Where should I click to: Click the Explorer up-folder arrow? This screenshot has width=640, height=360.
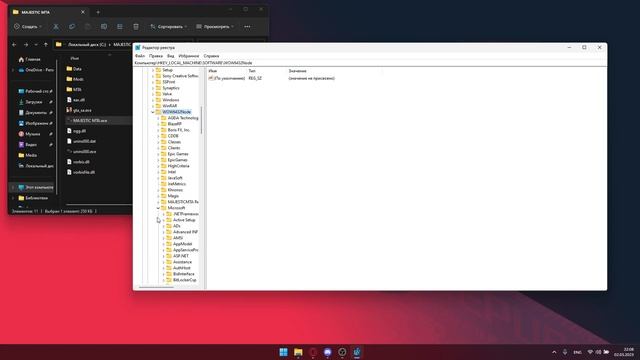tap(46, 44)
